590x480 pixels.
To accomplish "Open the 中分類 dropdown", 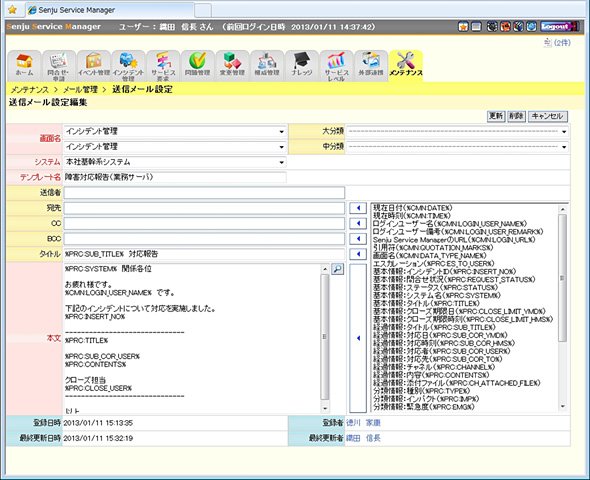I will coord(457,147).
